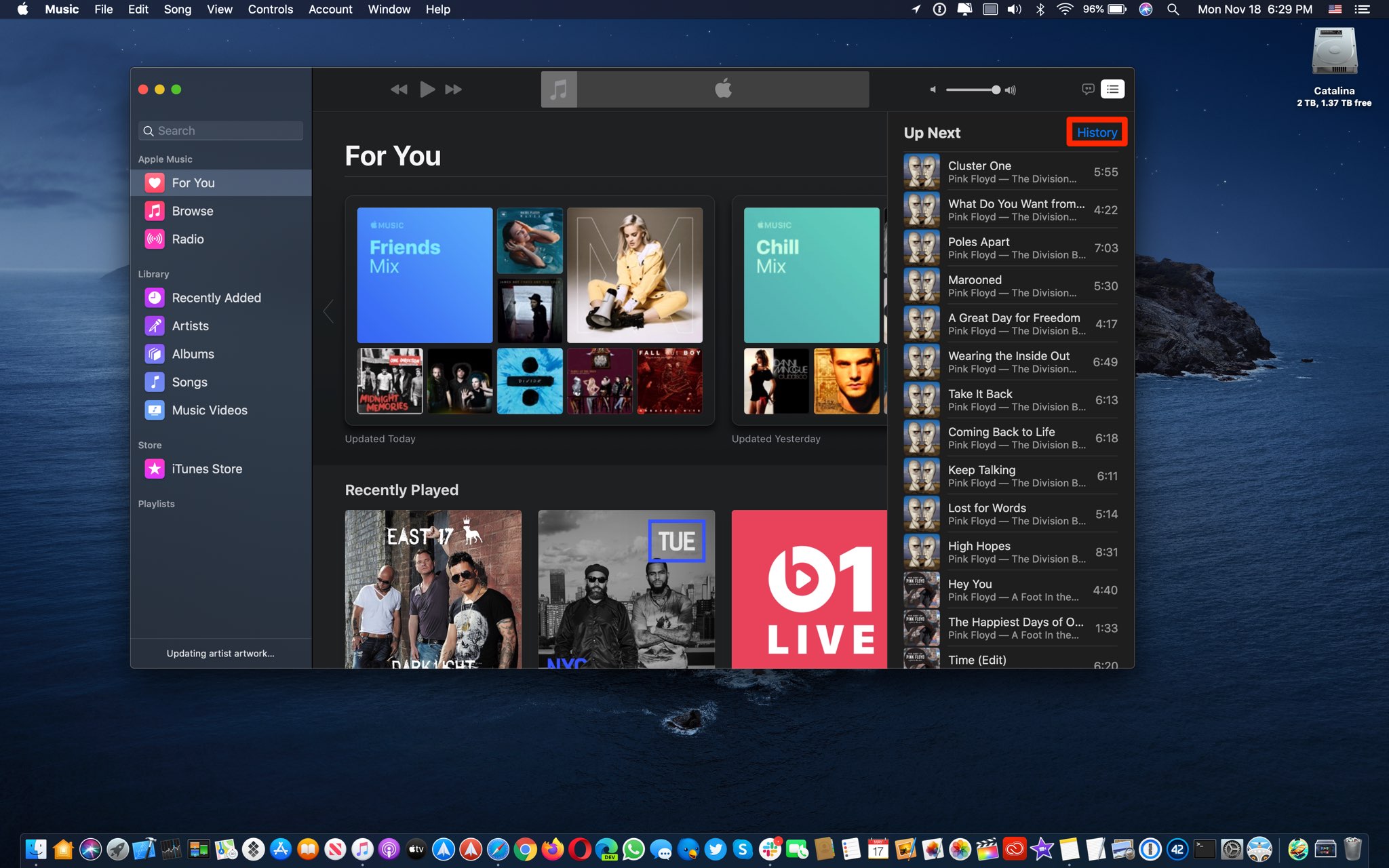Click the Search field in sidebar
This screenshot has height=868, width=1389.
[220, 131]
